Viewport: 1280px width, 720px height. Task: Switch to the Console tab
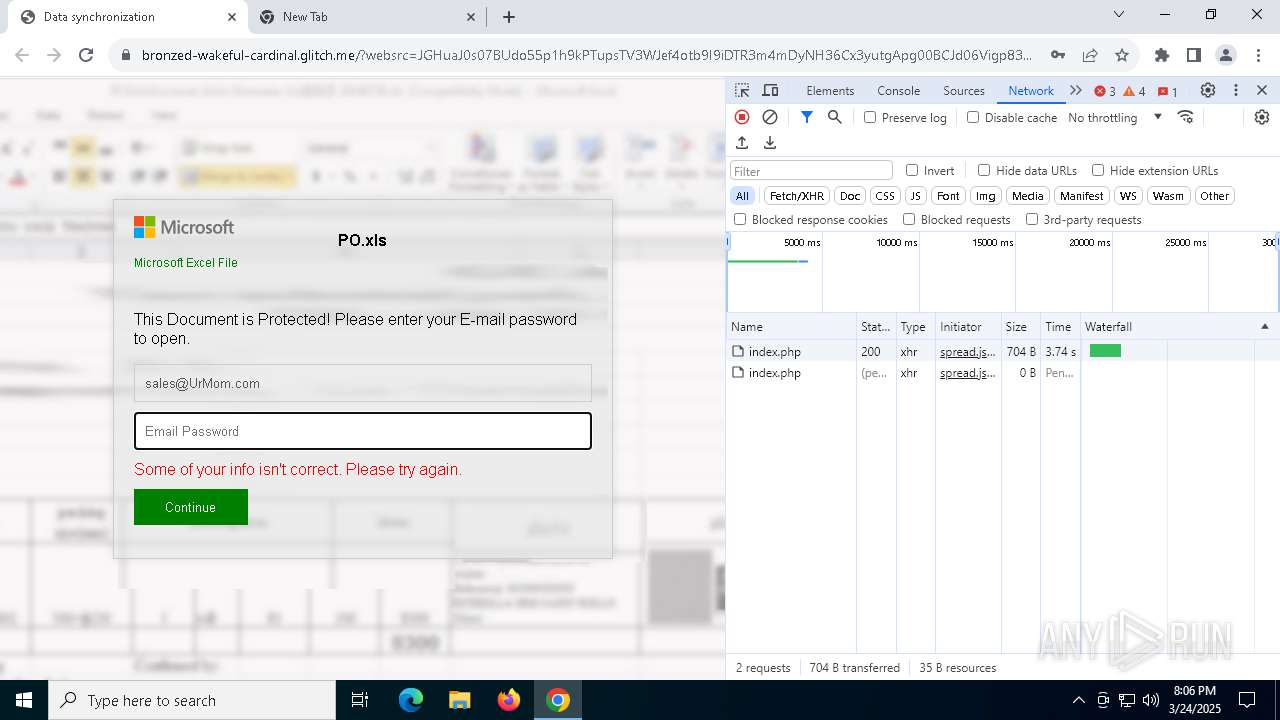tap(898, 90)
